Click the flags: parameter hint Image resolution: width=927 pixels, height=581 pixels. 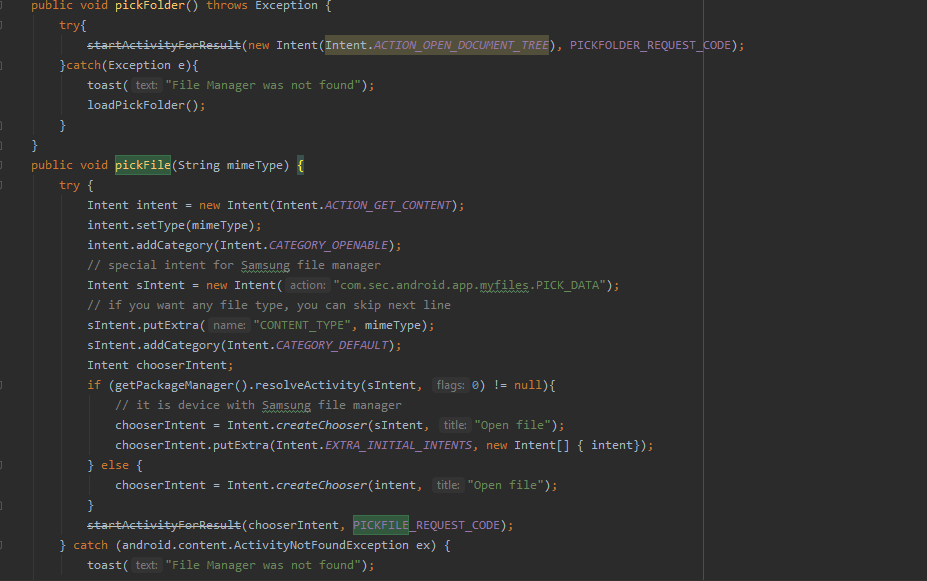pos(450,385)
